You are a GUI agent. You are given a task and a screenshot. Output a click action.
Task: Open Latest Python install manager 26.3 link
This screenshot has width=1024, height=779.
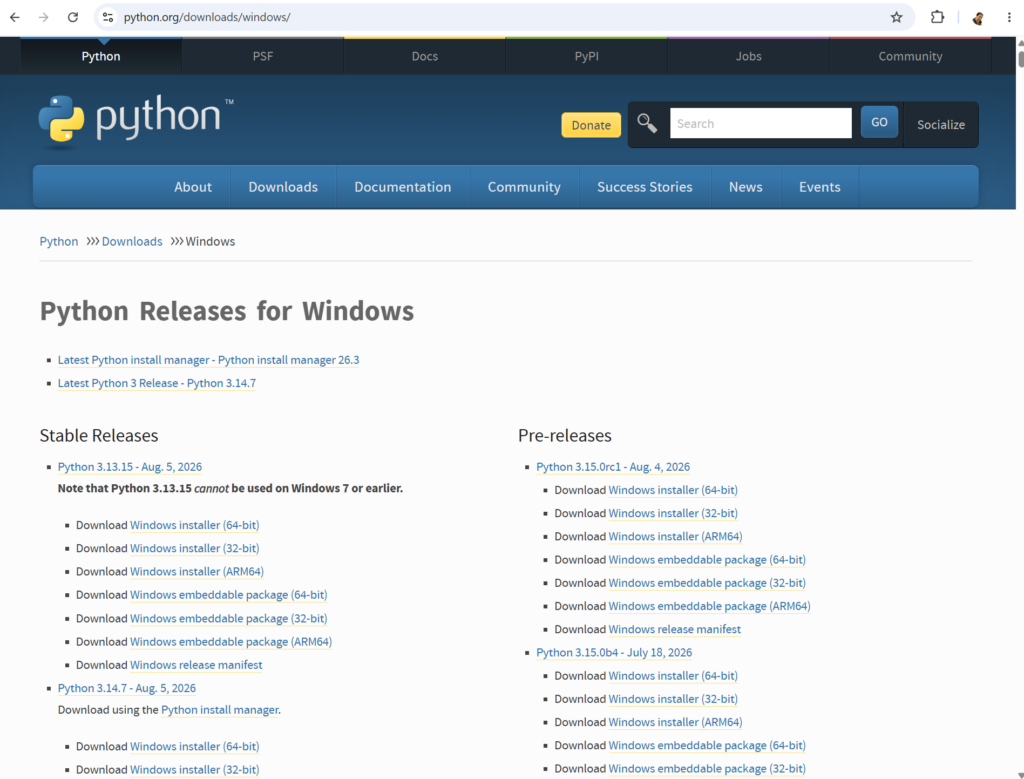tap(208, 360)
